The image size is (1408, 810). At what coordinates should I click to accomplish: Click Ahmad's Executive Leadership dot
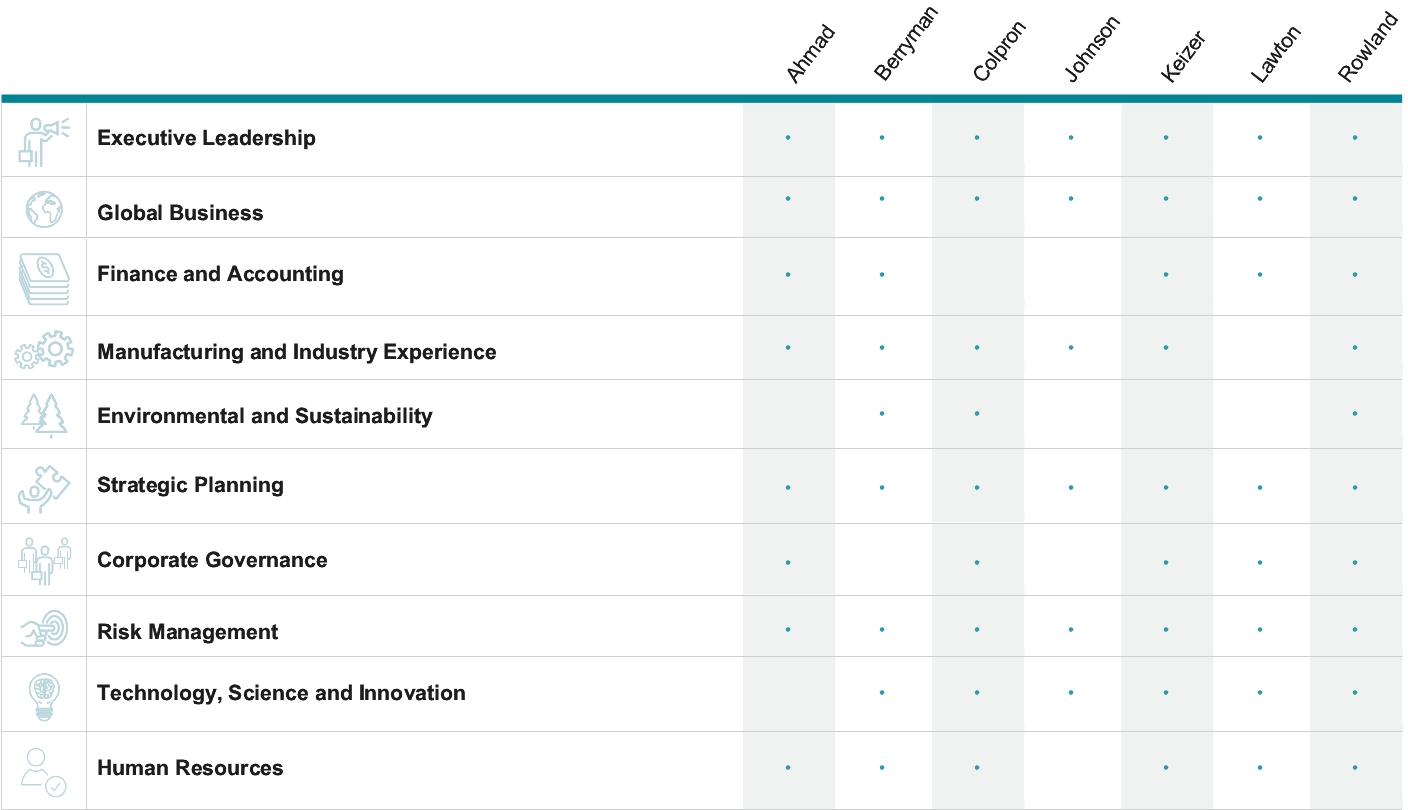click(788, 138)
